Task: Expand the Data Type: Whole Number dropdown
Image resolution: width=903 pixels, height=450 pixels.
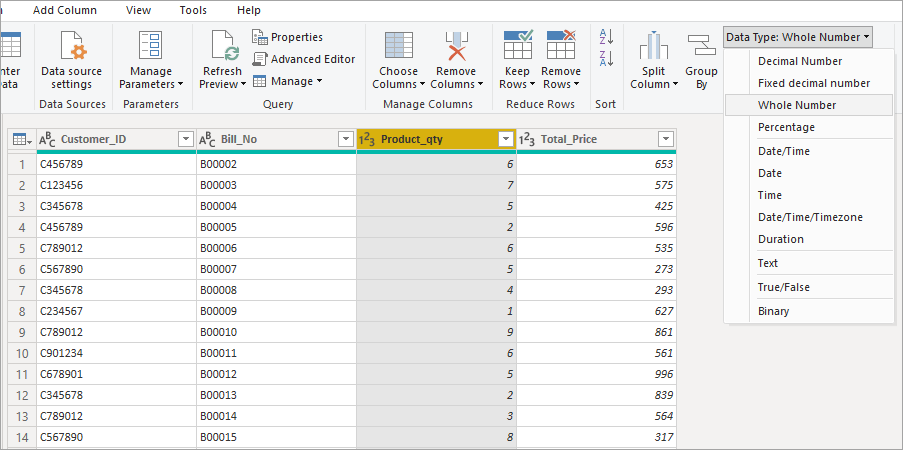Action: 798,37
